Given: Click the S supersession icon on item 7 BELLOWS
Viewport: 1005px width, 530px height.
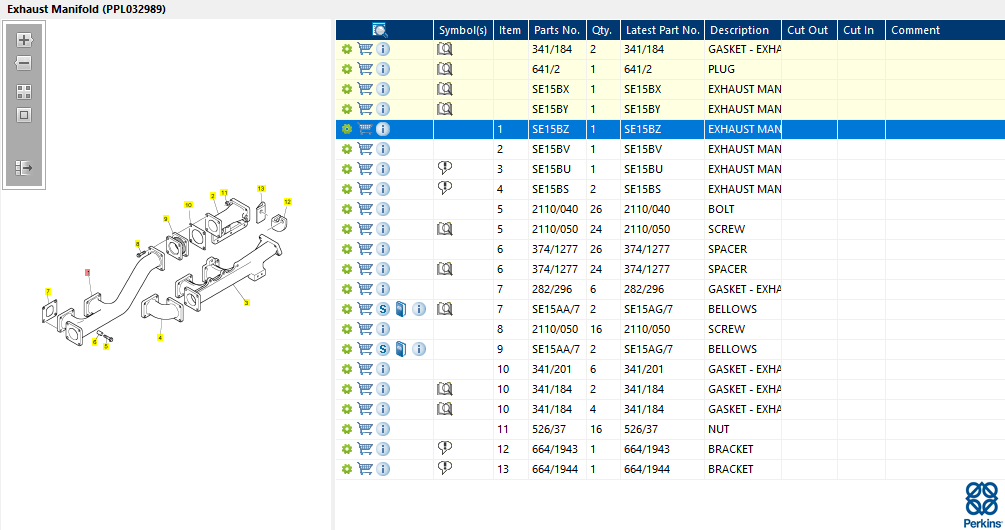Looking at the screenshot, I should [x=383, y=309].
